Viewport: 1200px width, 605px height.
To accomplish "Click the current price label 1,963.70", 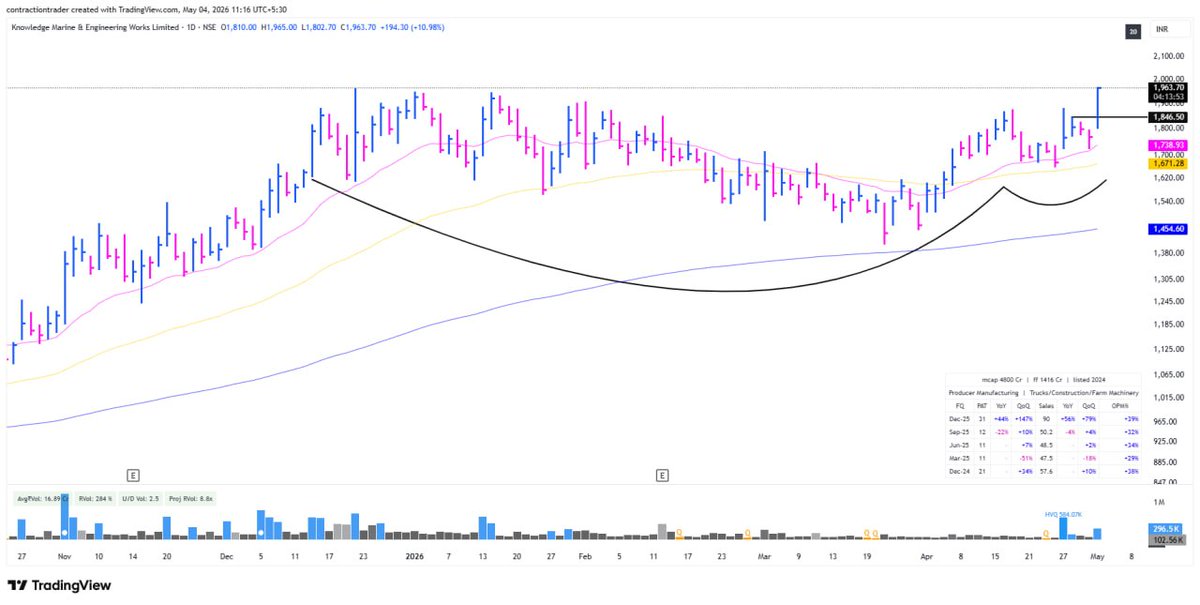I will click(1169, 88).
